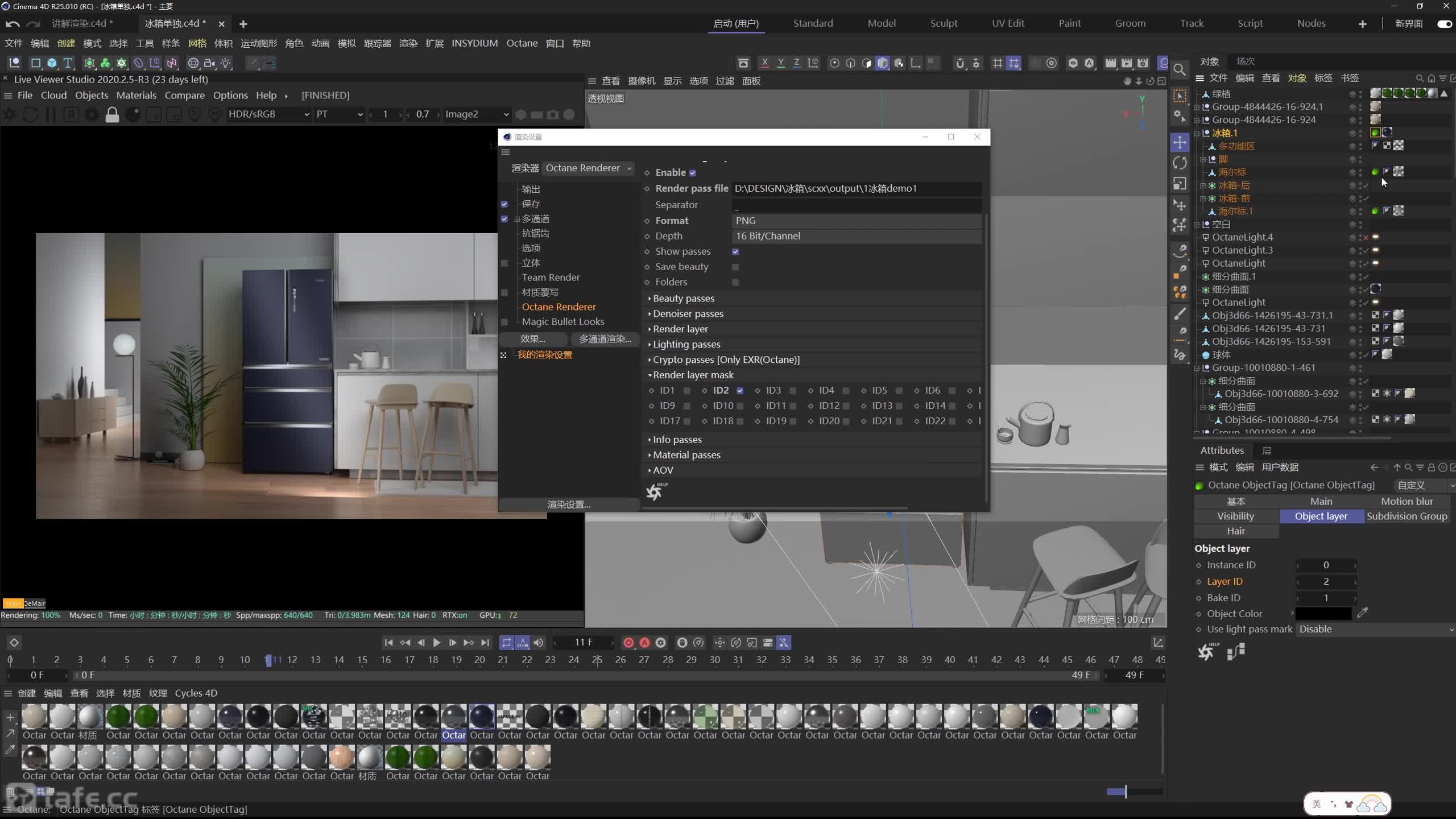The width and height of the screenshot is (1456, 819).
Task: Select Magic Bullet Looks in render settings list
Action: coord(563,322)
